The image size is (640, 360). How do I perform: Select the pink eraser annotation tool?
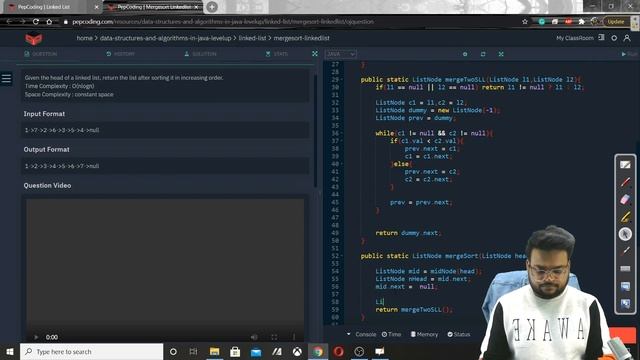click(625, 199)
